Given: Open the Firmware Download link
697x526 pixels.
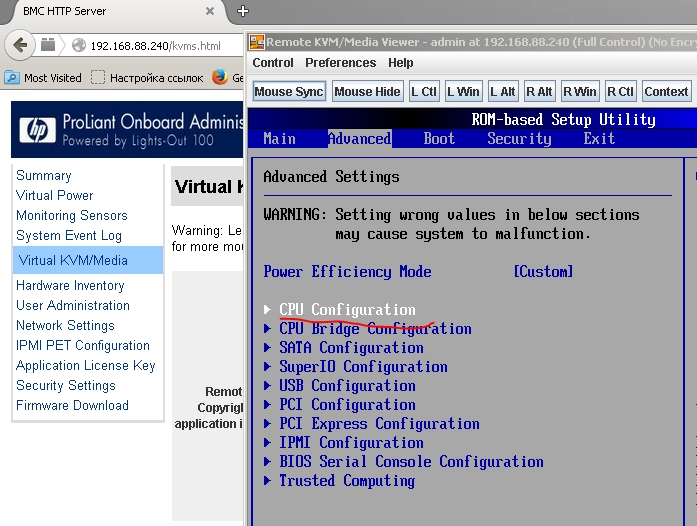Looking at the screenshot, I should [72, 406].
